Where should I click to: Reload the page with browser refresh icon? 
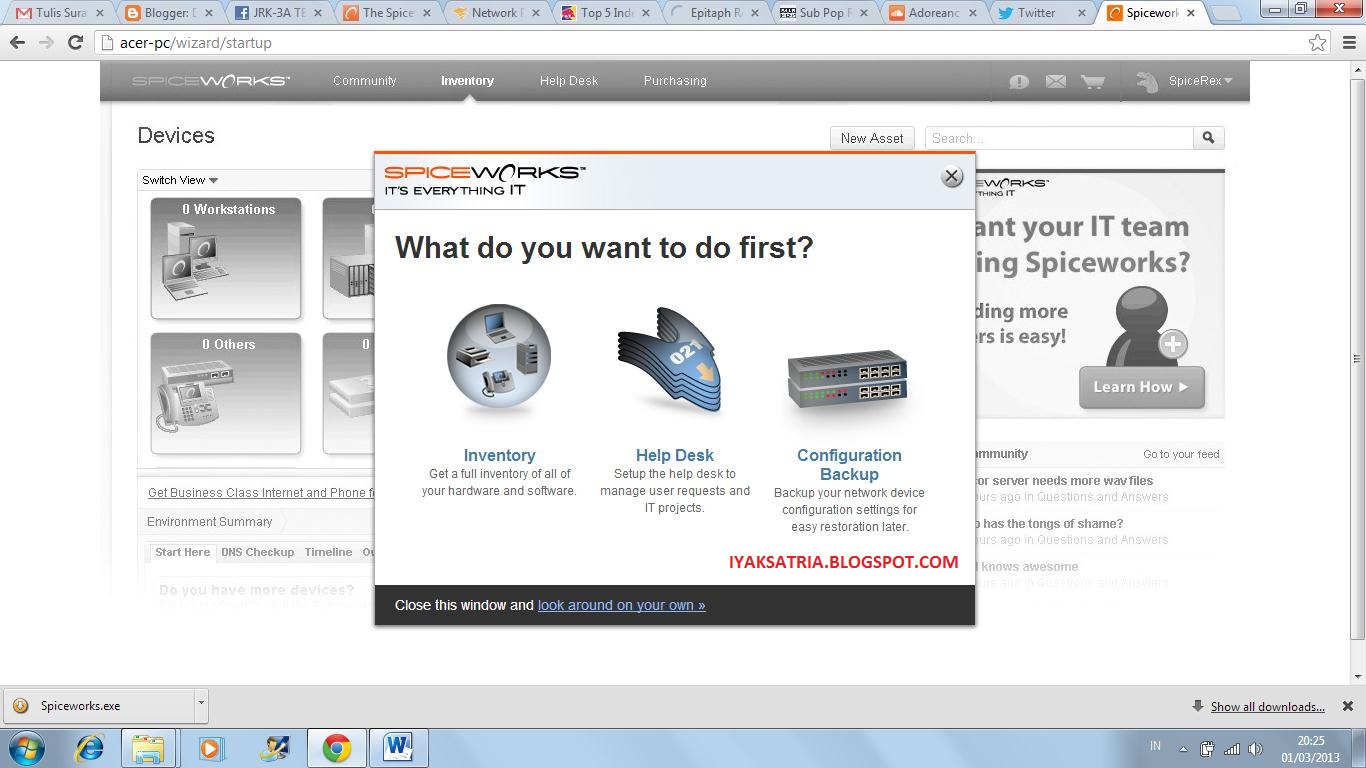click(x=75, y=43)
